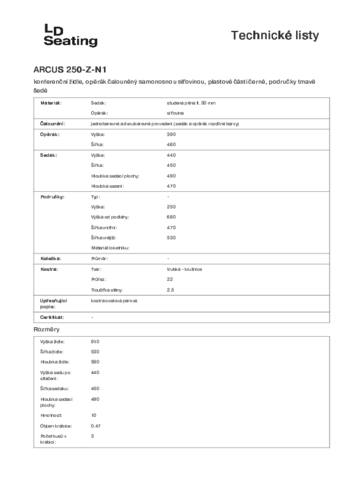
Task: Click the bold 'Opěrák:' section label
Action: click(x=50, y=134)
